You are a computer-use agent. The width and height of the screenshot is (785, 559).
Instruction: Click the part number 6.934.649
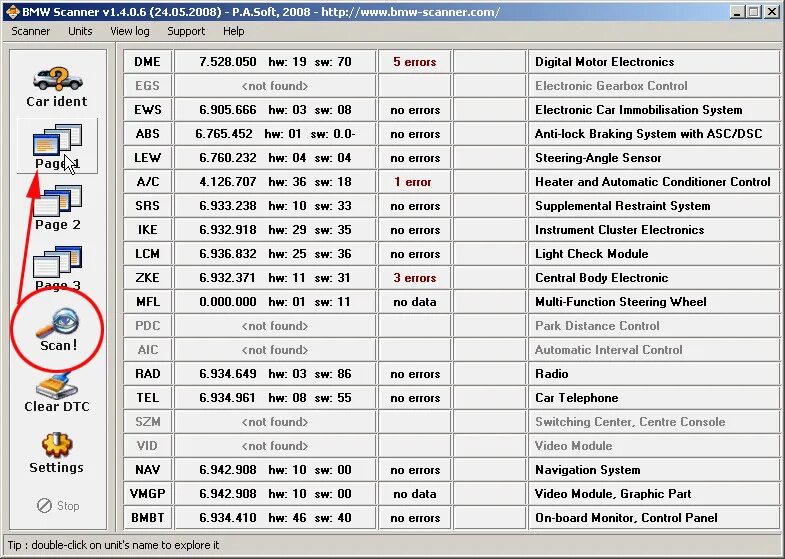[228, 374]
